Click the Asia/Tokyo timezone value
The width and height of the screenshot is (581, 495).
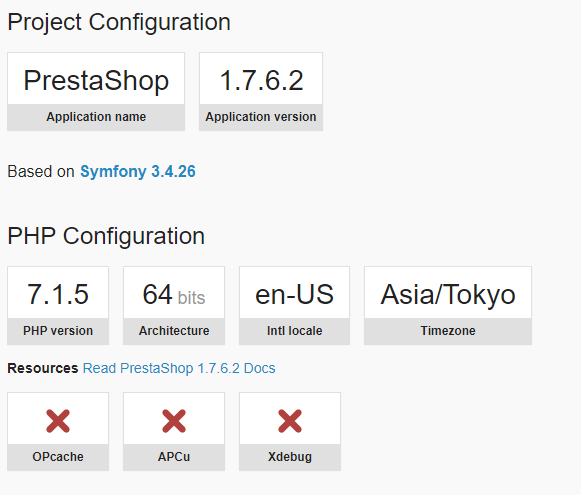coord(448,294)
